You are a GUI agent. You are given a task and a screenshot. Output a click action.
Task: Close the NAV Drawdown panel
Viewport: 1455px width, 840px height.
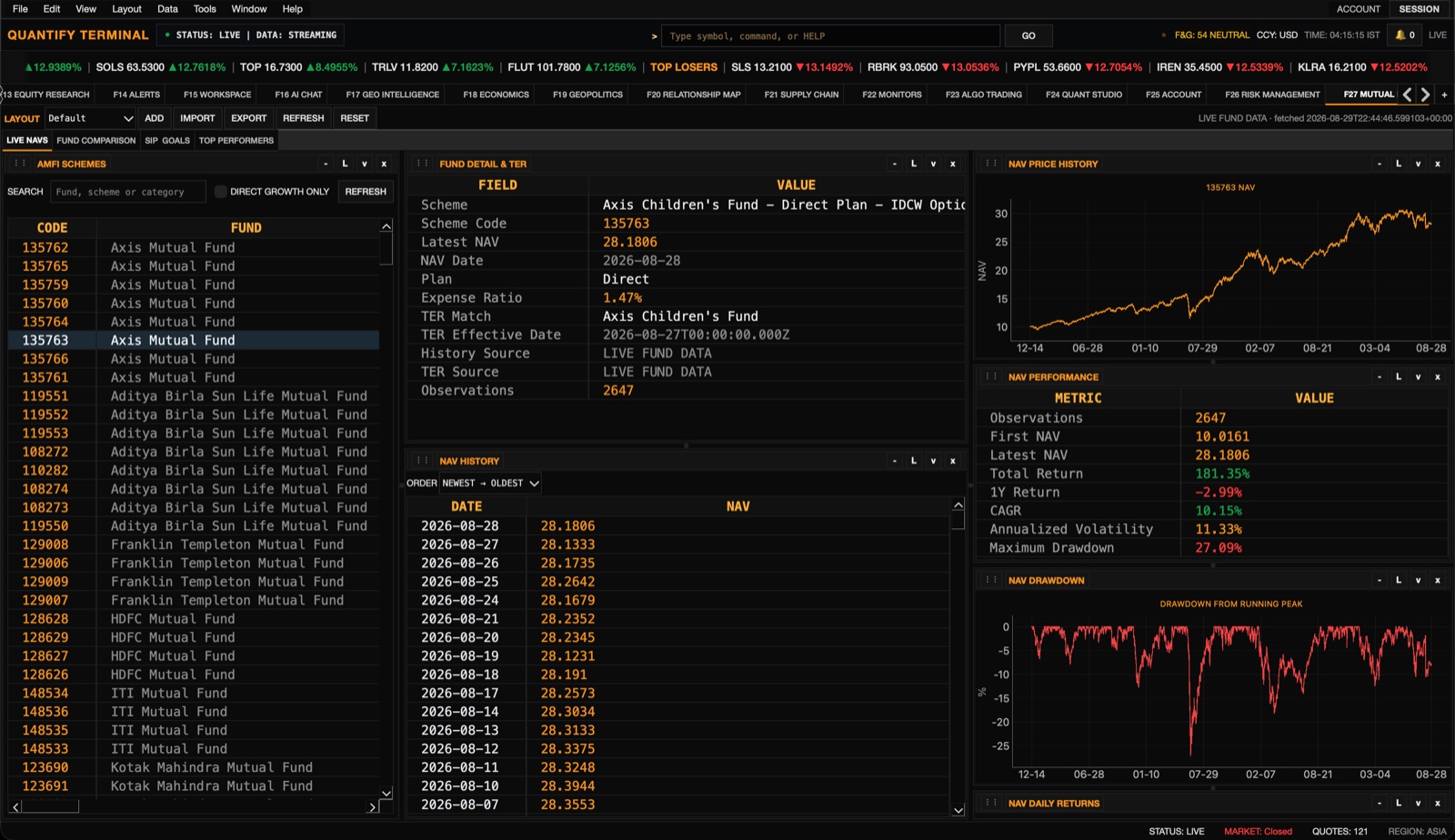(1438, 580)
